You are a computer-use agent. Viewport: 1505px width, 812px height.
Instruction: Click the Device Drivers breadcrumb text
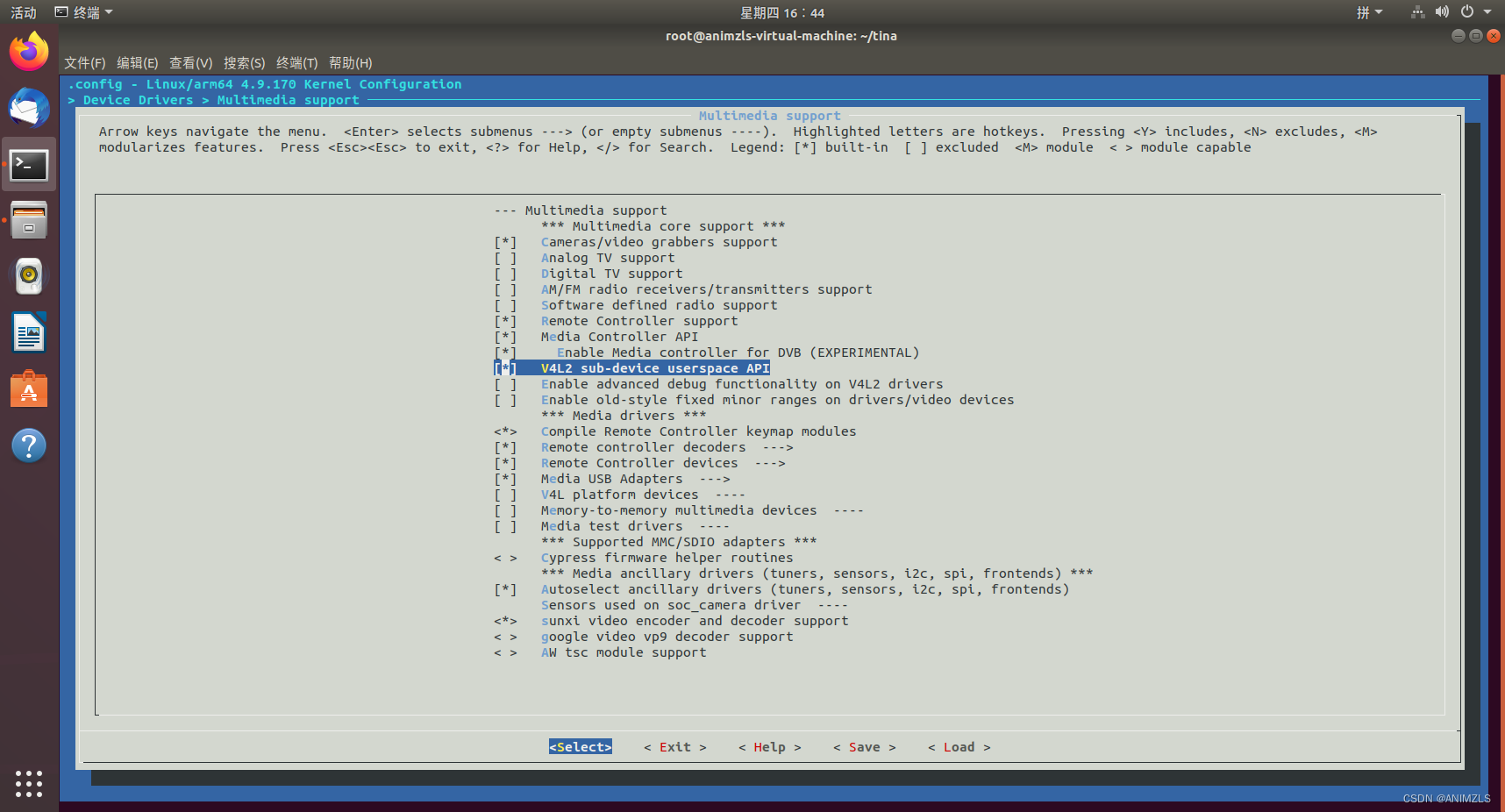pos(139,100)
